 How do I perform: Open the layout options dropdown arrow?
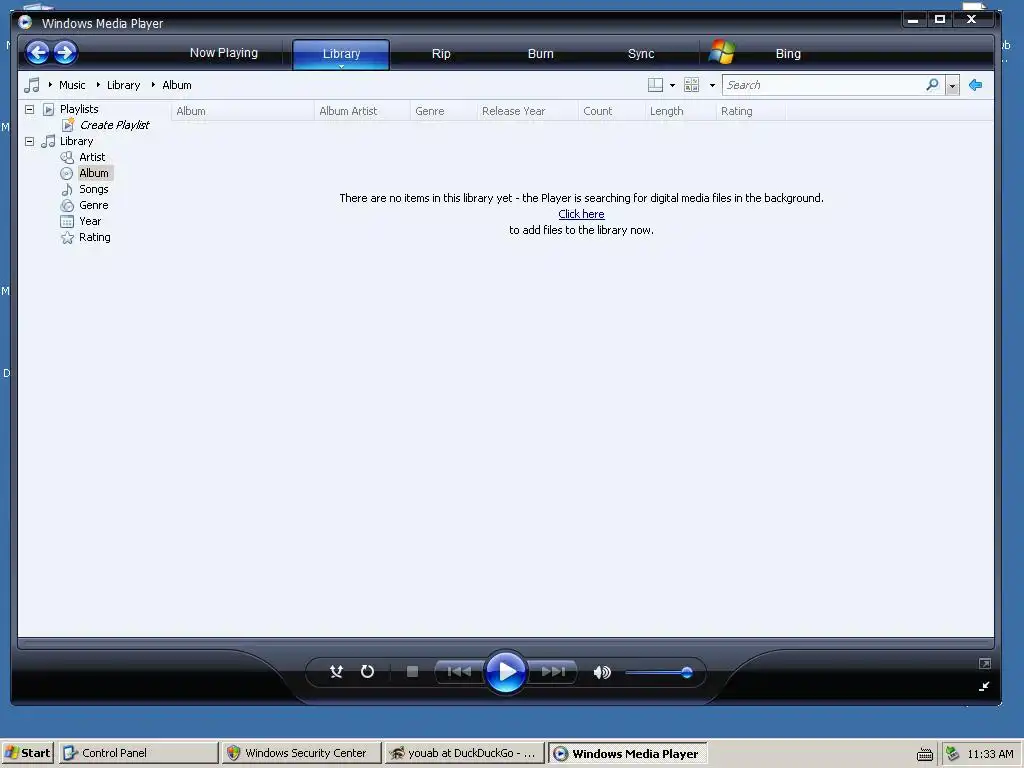tap(673, 86)
